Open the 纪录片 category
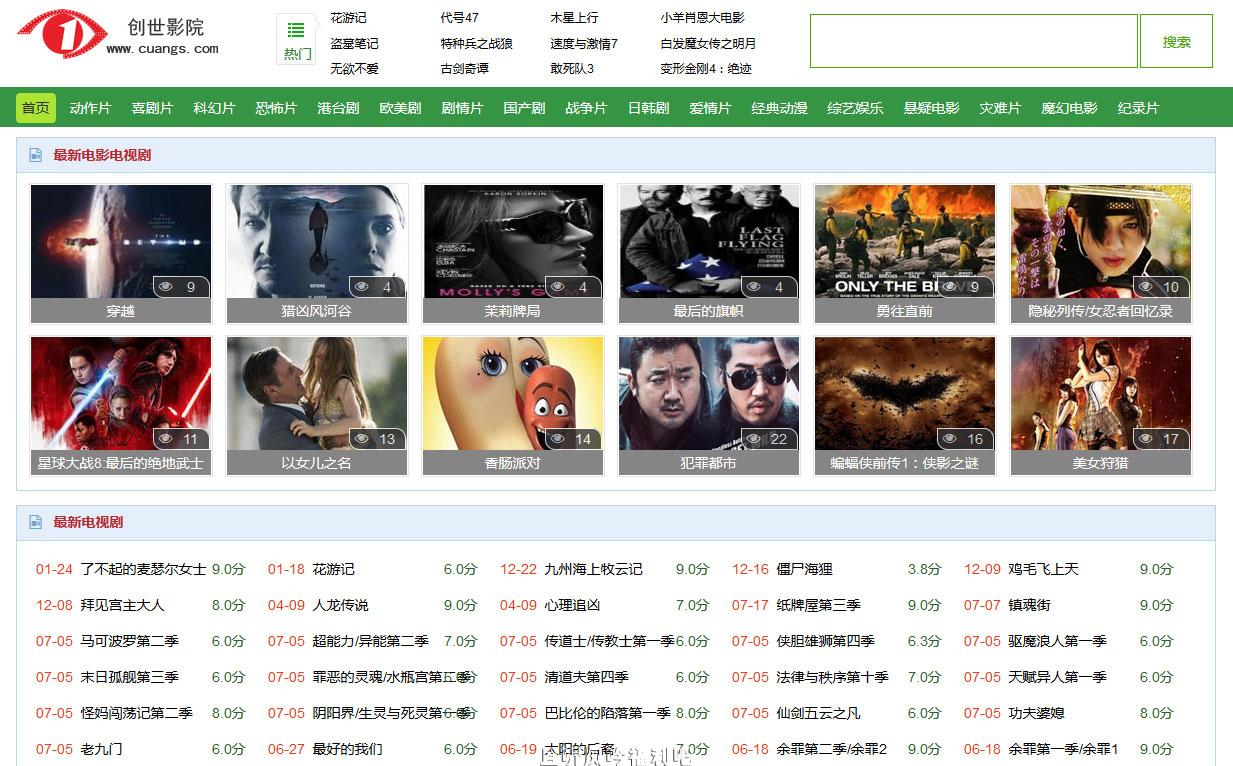 click(1138, 108)
